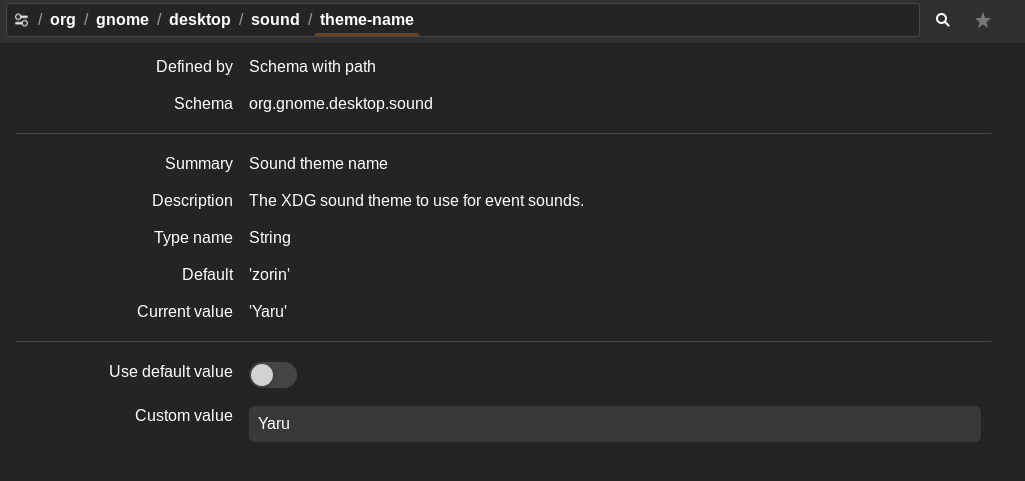1025x481 pixels.
Task: Navigate to the 'org' path segment
Action: coord(63,20)
